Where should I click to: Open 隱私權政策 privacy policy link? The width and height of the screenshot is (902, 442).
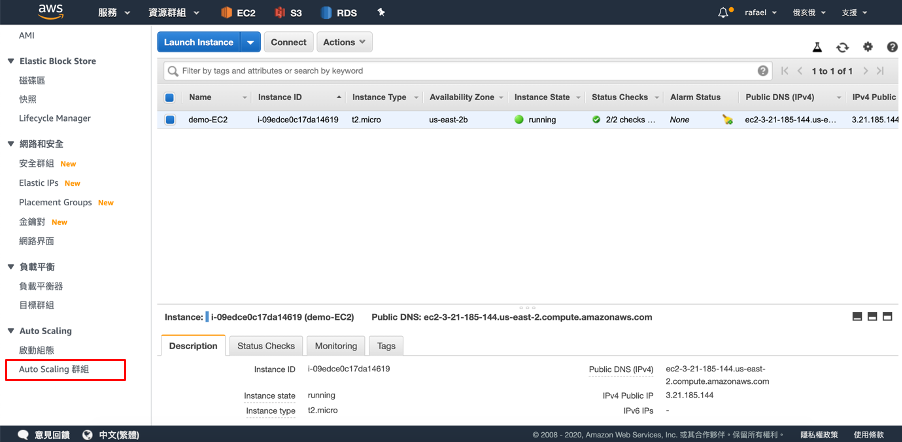point(819,435)
